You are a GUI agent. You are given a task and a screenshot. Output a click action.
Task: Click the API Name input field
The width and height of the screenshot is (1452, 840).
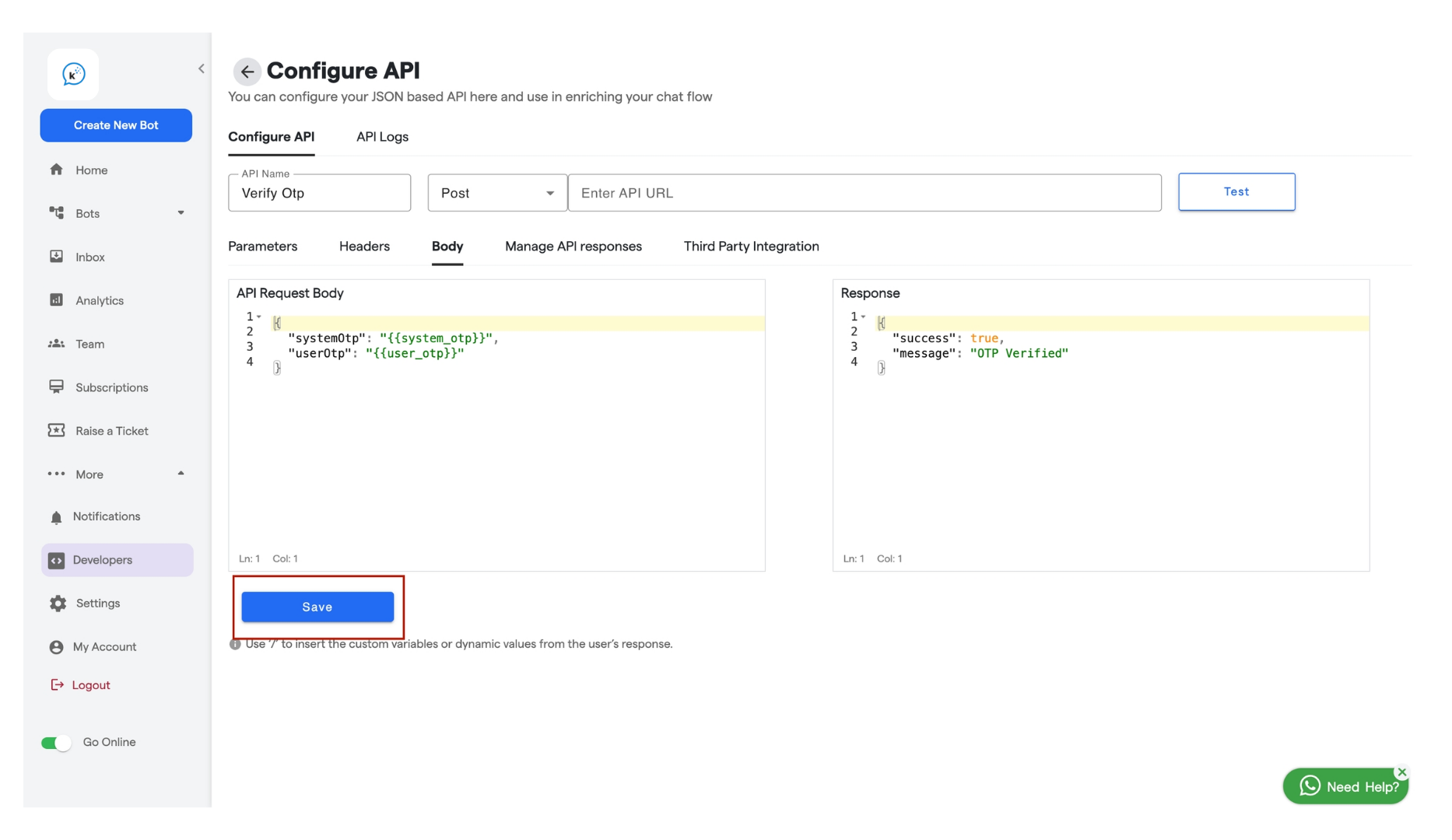(320, 193)
